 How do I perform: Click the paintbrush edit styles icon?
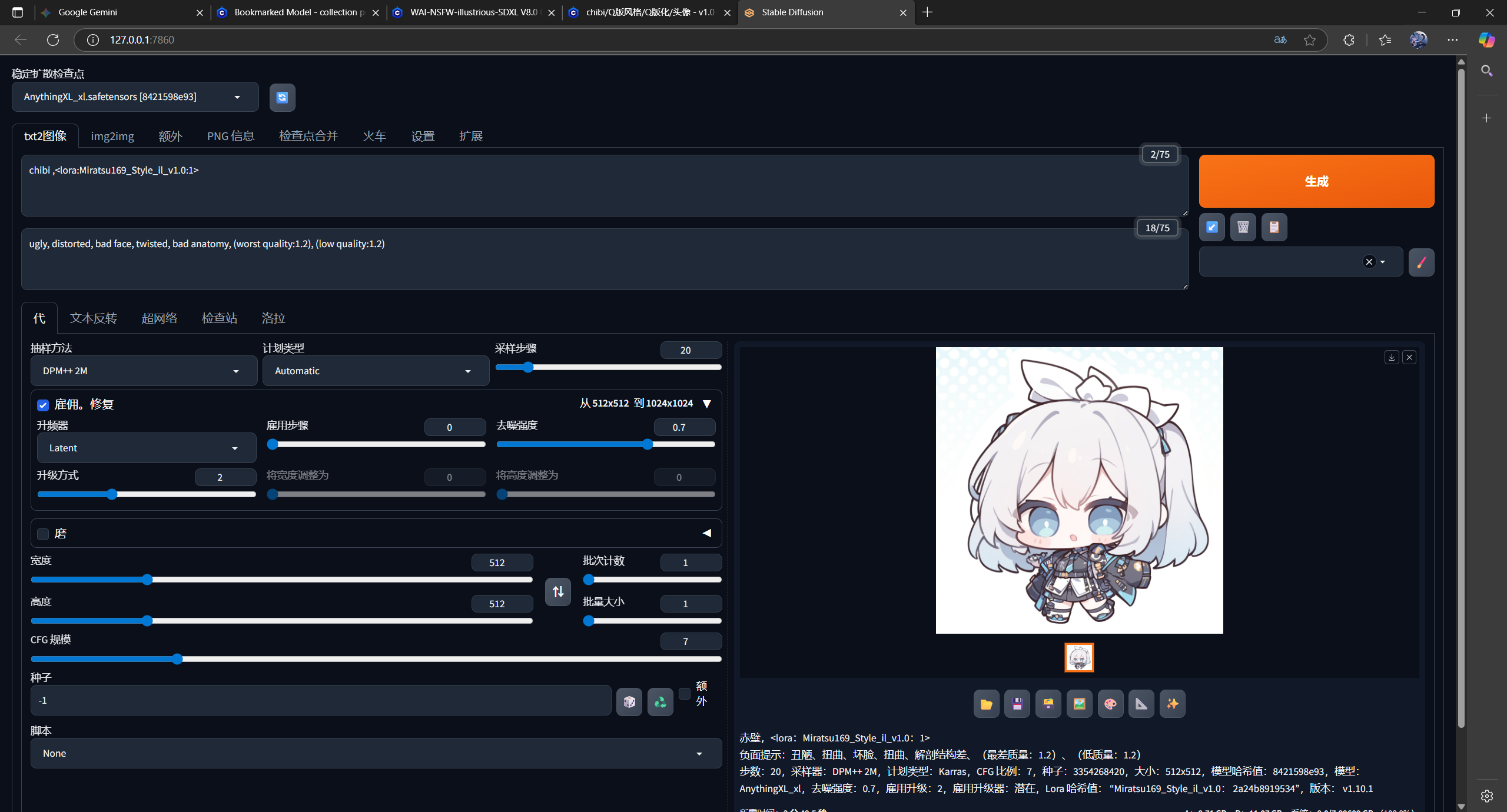(1421, 262)
